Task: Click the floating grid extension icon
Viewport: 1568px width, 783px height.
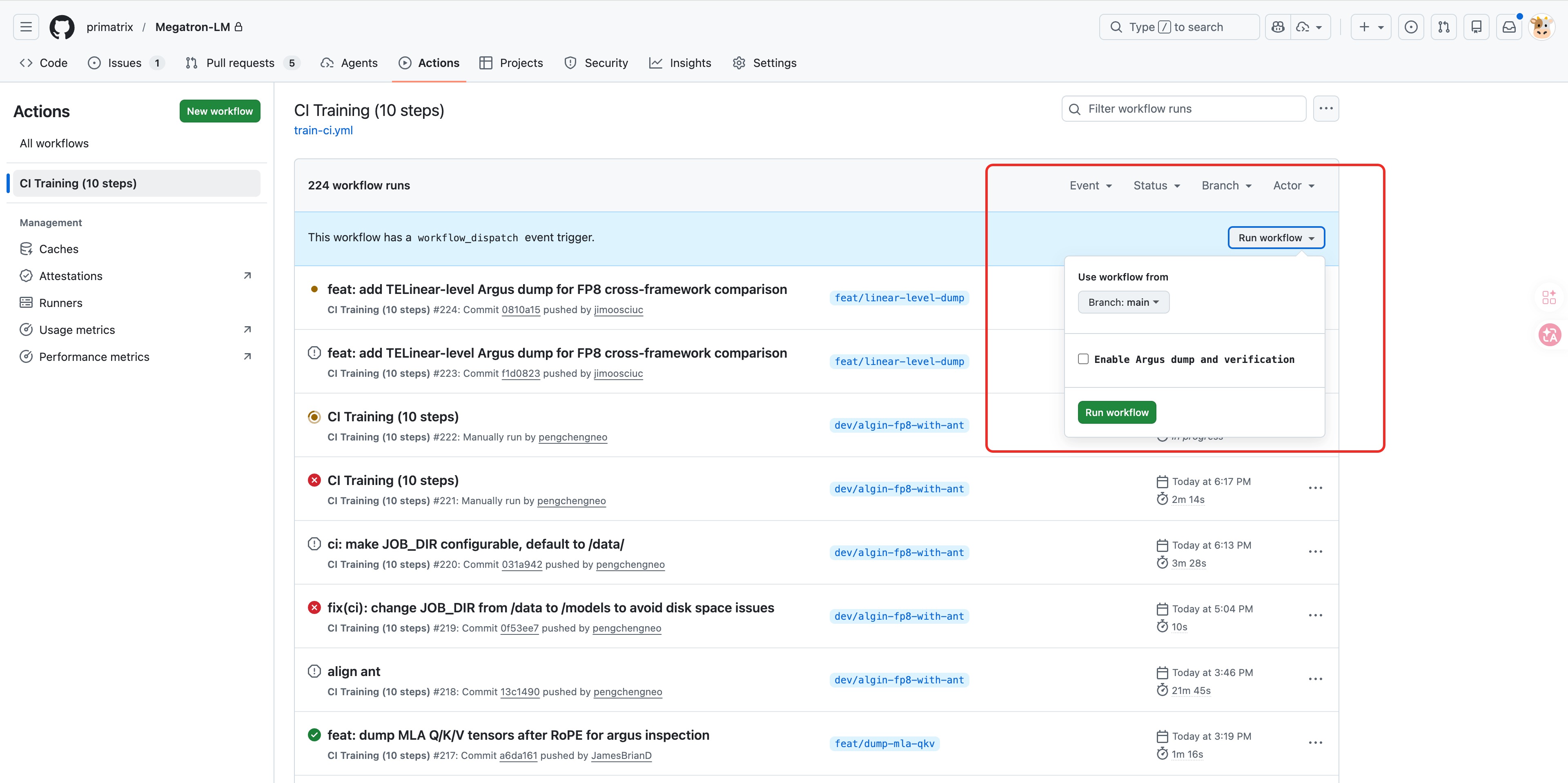Action: click(x=1548, y=298)
